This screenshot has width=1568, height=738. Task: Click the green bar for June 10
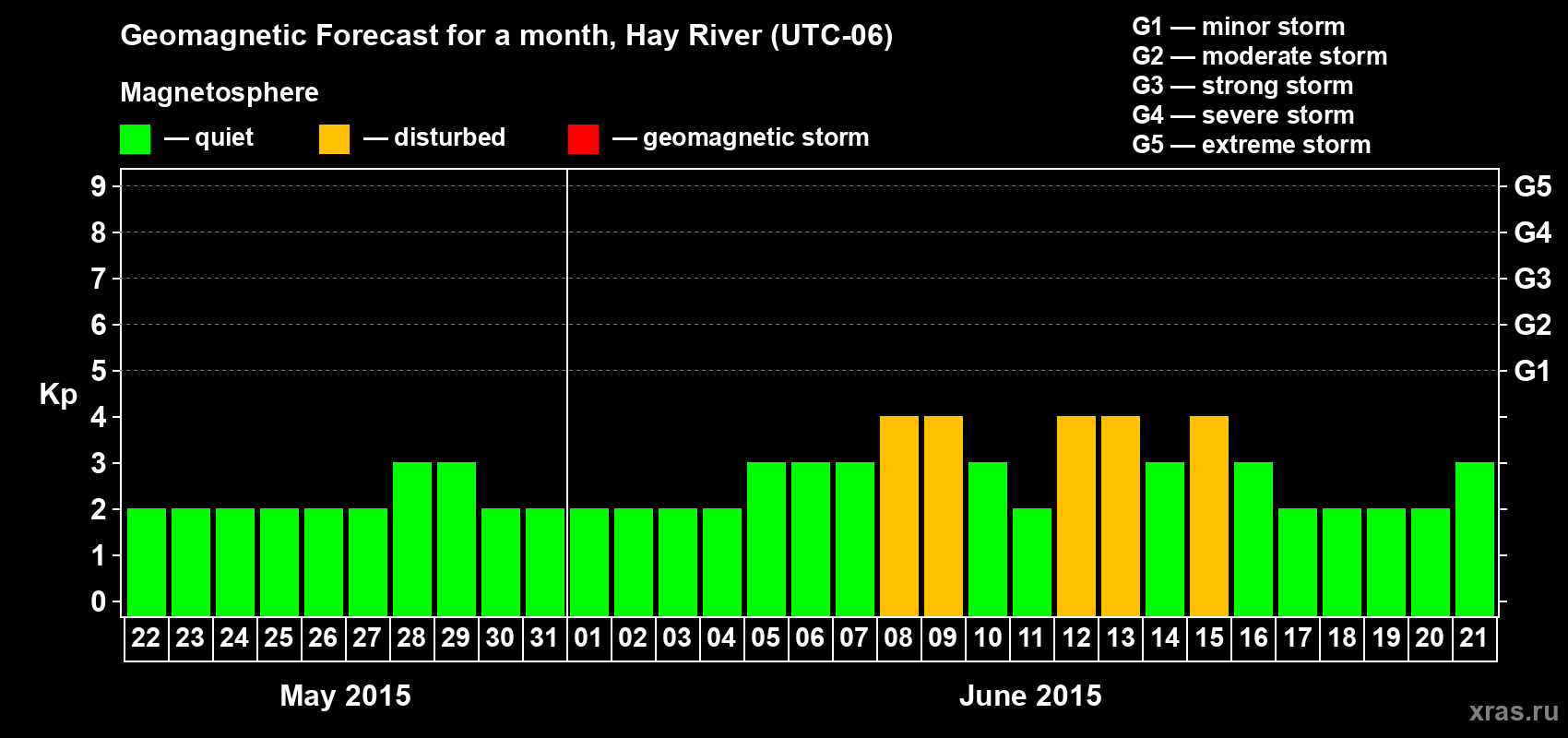(988, 540)
